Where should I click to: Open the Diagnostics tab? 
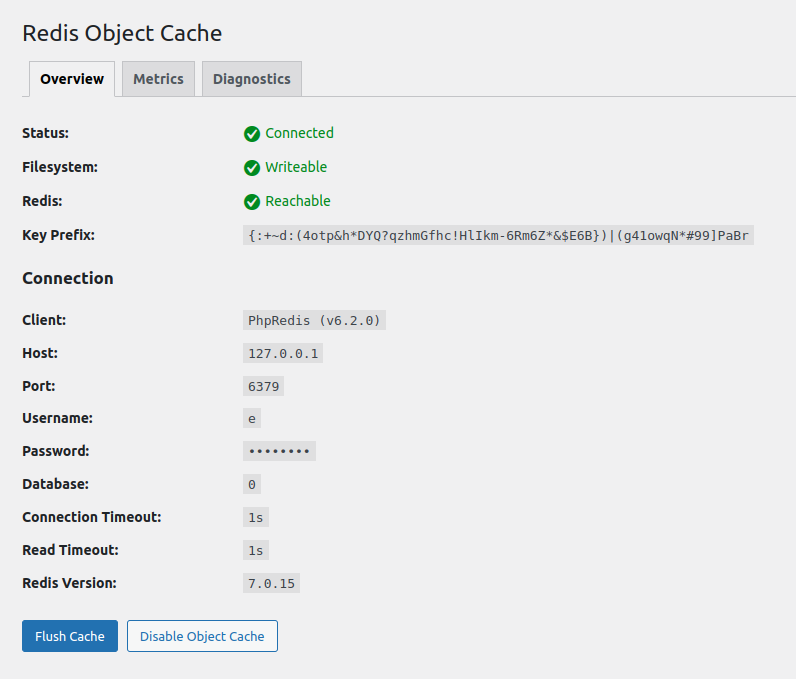tap(252, 79)
